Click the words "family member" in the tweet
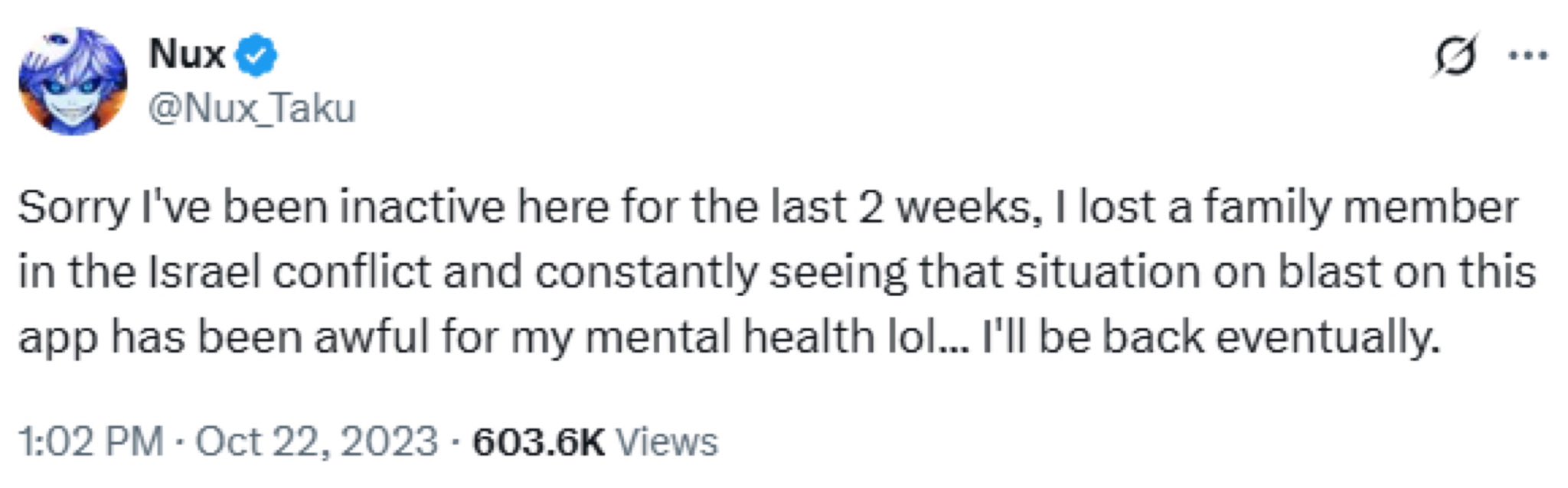This screenshot has width=1568, height=488. (1361, 208)
